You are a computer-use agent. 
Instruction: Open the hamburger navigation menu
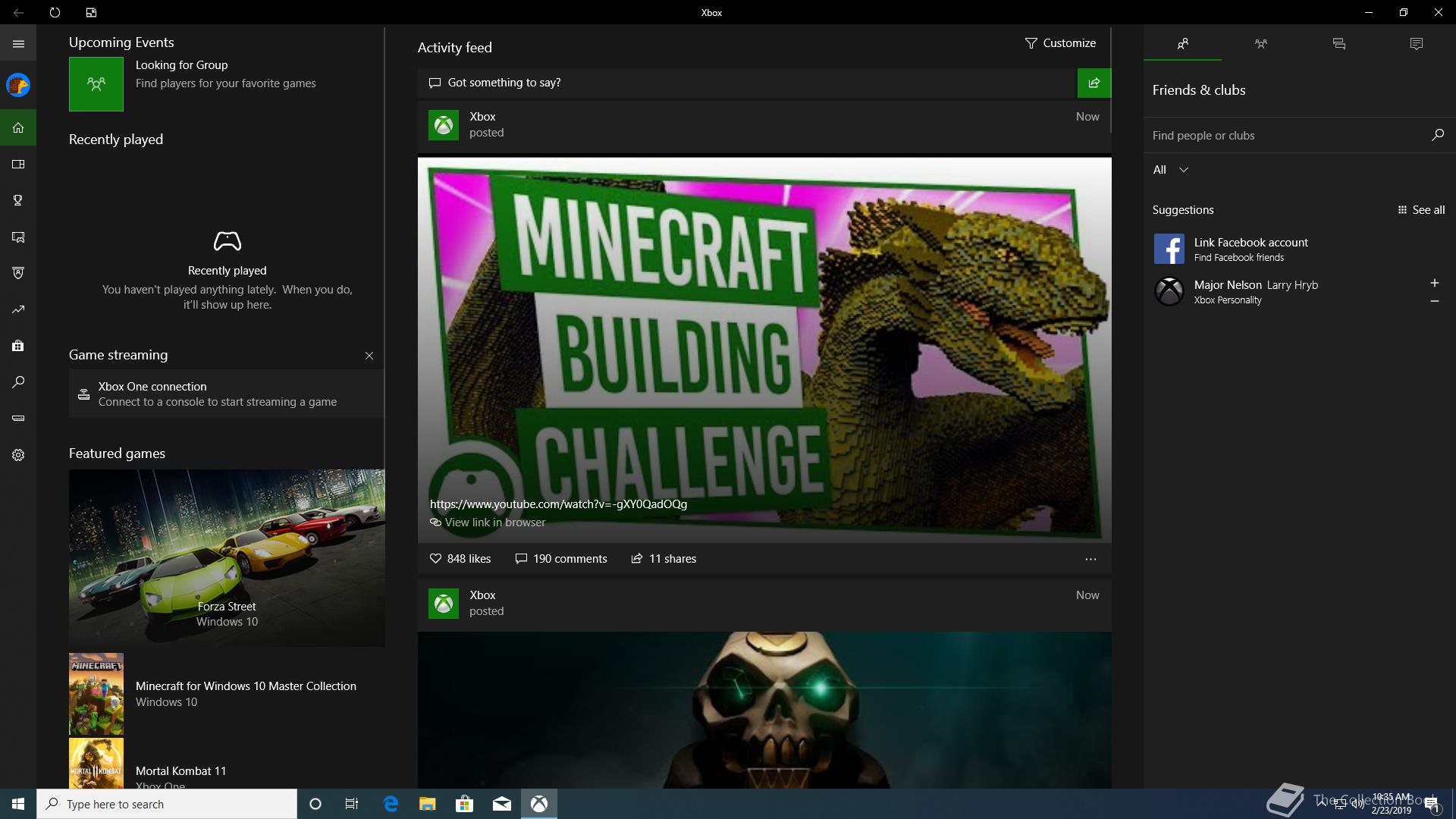(18, 44)
